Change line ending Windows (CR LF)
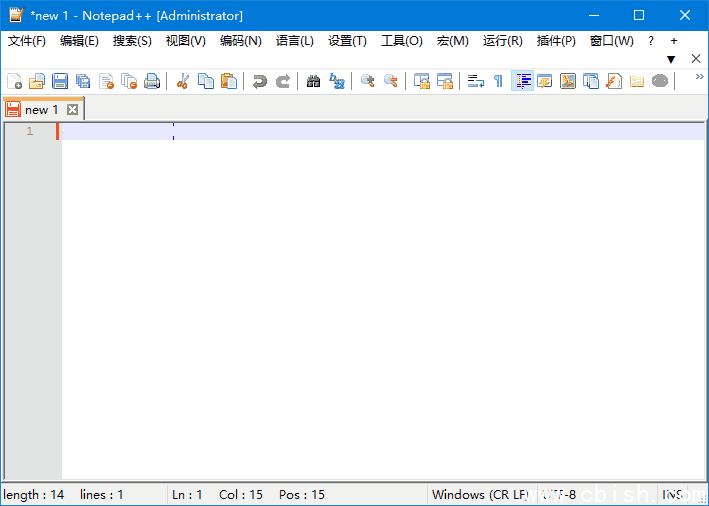 (481, 495)
